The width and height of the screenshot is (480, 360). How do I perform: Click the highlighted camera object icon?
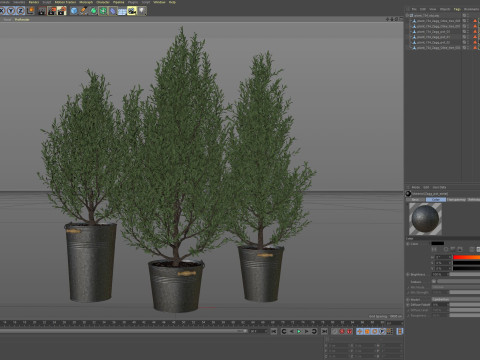click(x=132, y=11)
